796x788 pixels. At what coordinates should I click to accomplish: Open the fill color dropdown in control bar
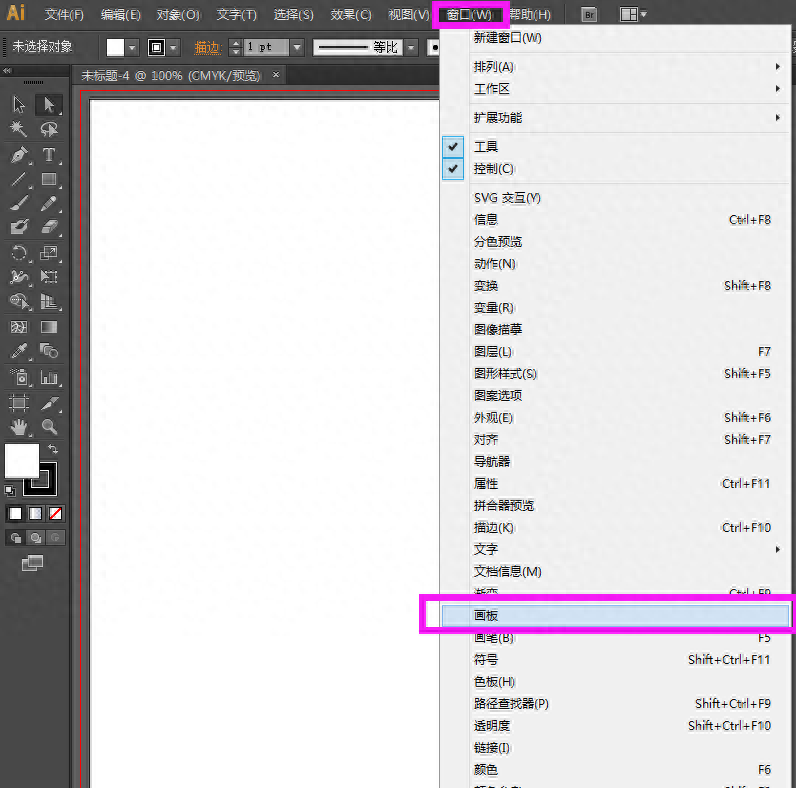point(132,48)
